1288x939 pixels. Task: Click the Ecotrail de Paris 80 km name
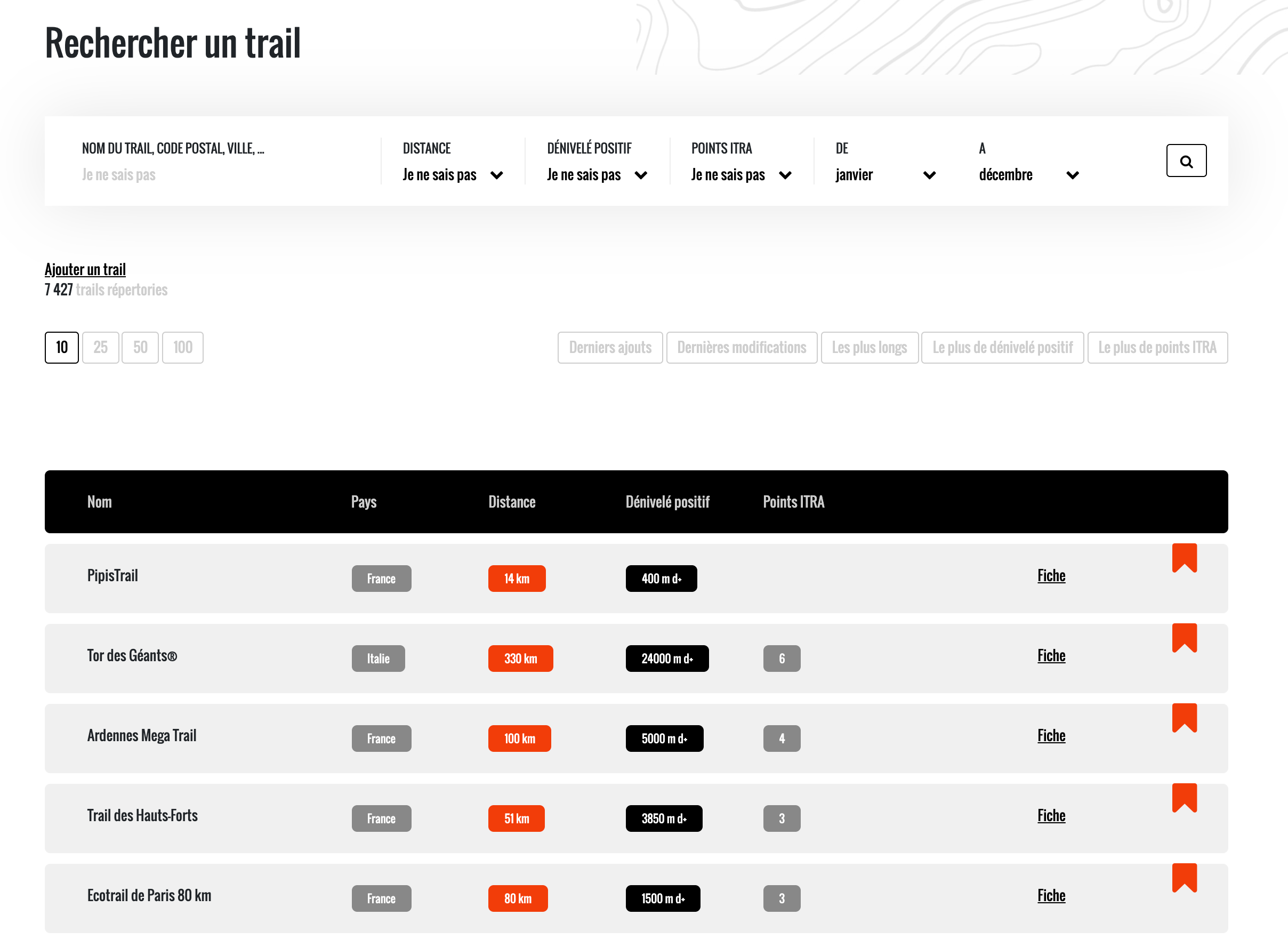(x=149, y=896)
